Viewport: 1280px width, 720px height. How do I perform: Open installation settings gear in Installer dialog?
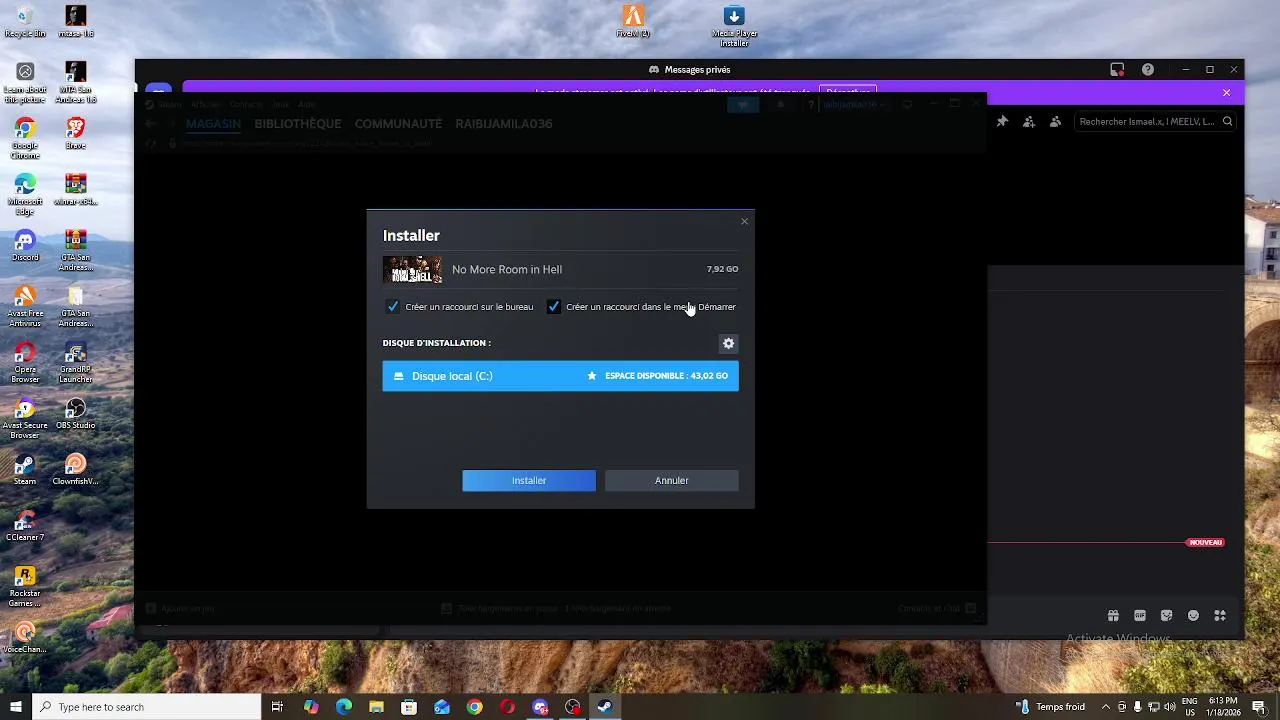pos(728,343)
